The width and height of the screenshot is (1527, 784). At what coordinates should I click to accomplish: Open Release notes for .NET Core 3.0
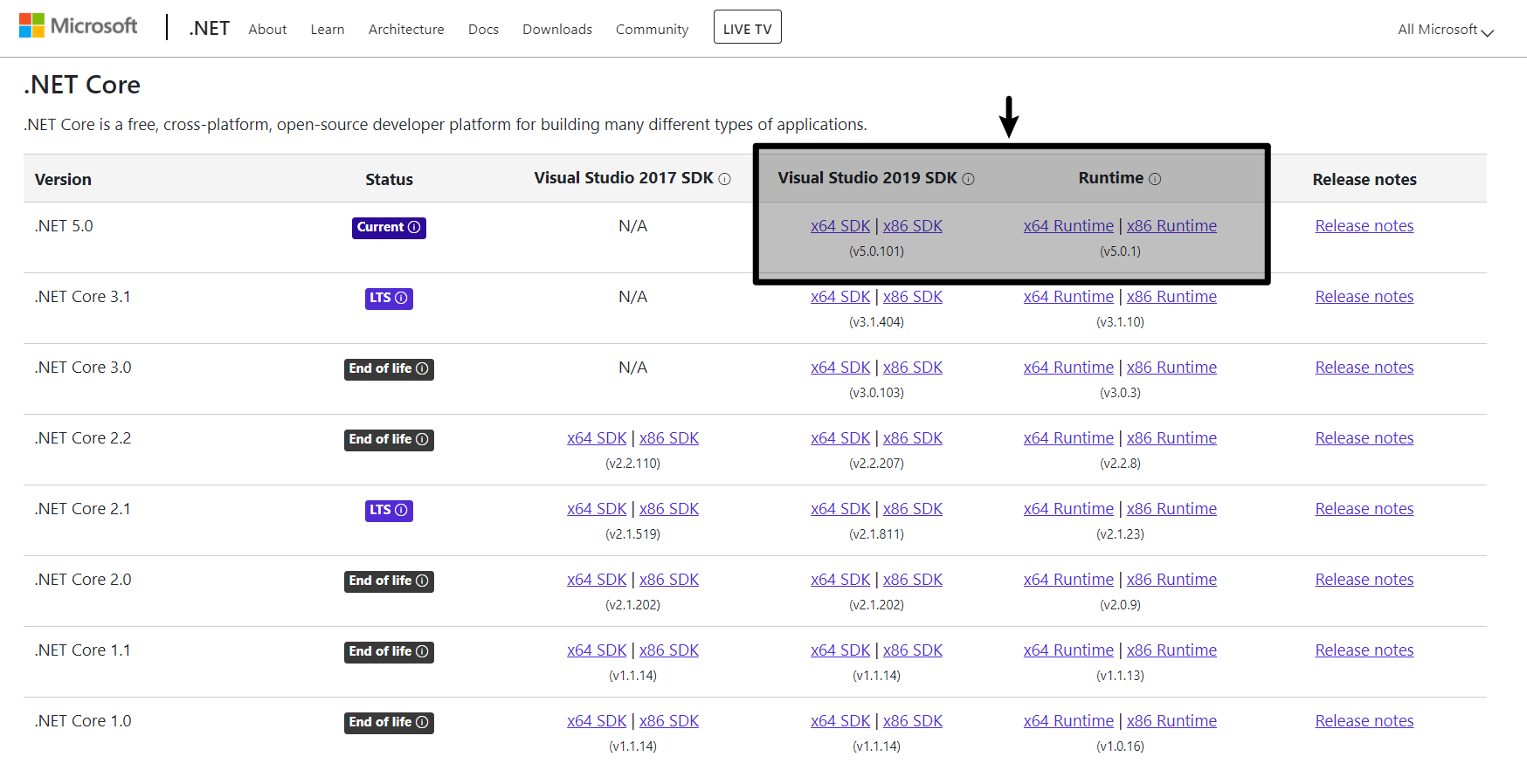[x=1365, y=368]
